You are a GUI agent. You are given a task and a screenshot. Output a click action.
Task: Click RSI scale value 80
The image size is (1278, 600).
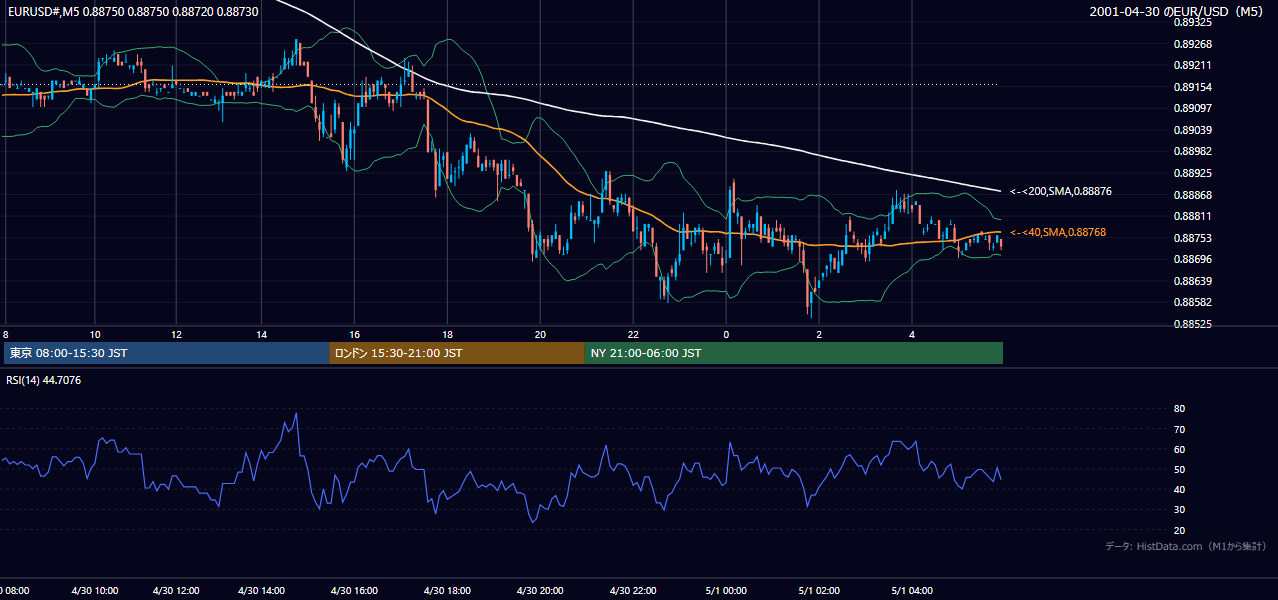[1179, 409]
